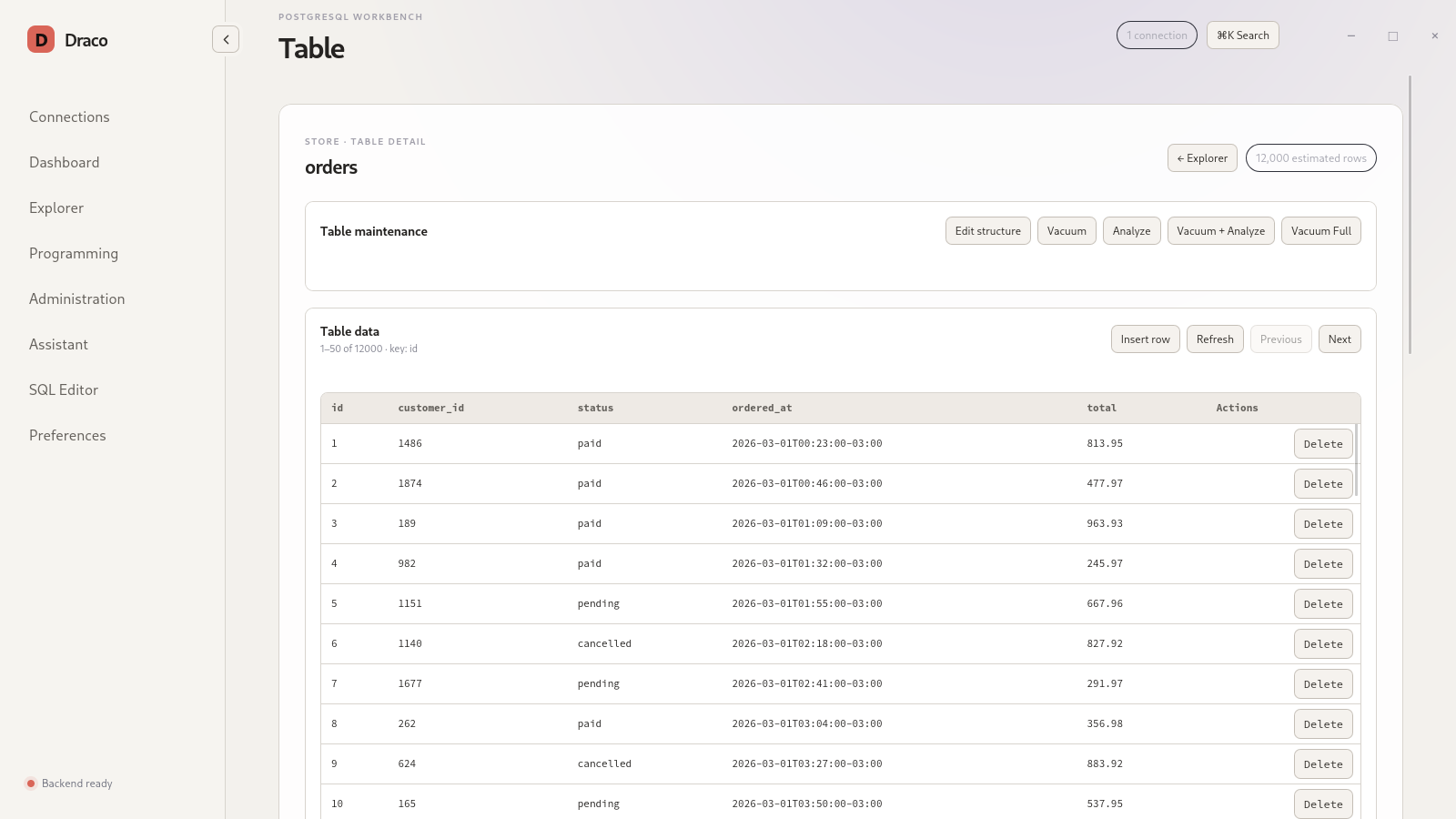1456x819 pixels.
Task: Delete row with customer_id 1874
Action: point(1323,484)
